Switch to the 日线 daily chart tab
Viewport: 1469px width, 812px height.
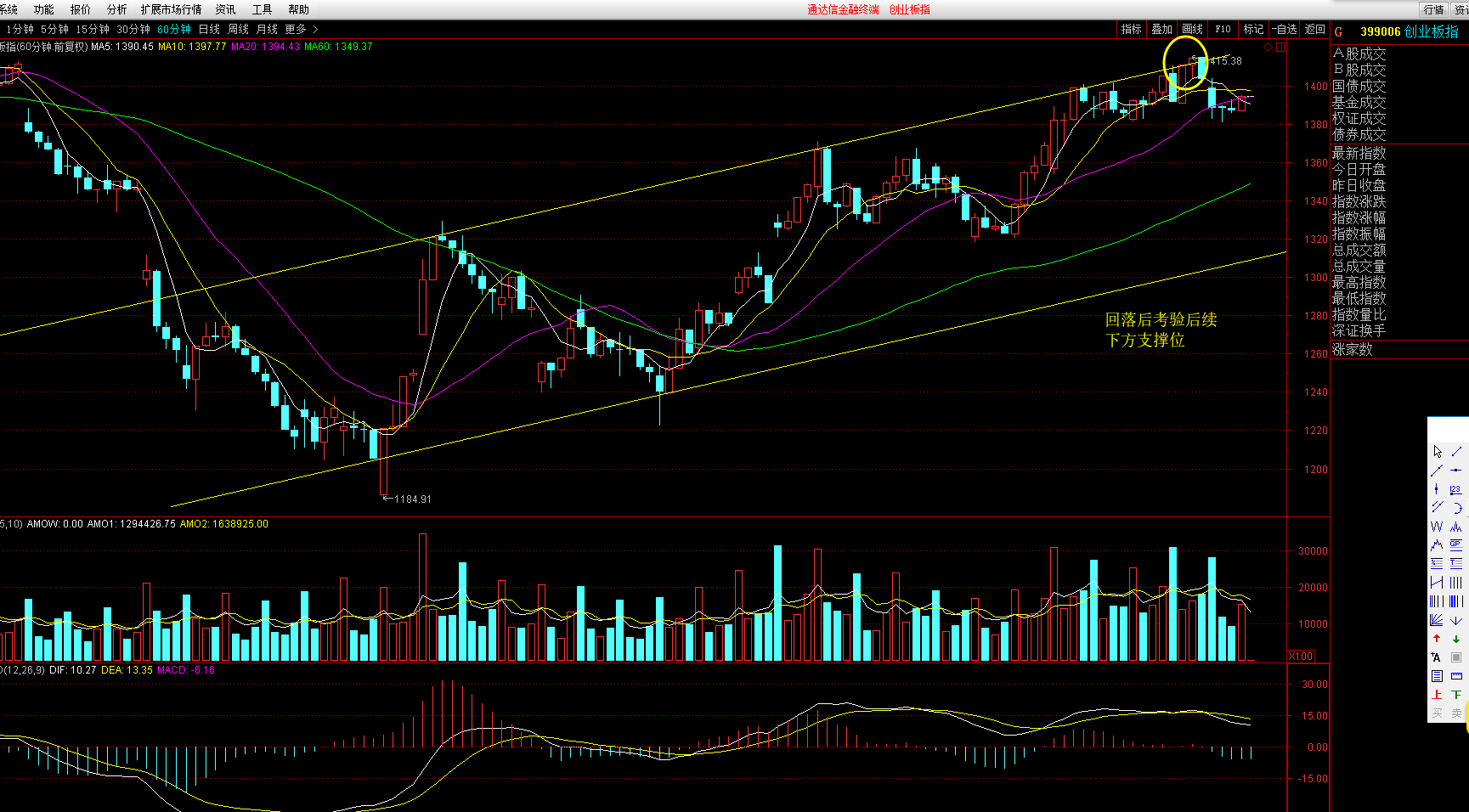[x=209, y=29]
